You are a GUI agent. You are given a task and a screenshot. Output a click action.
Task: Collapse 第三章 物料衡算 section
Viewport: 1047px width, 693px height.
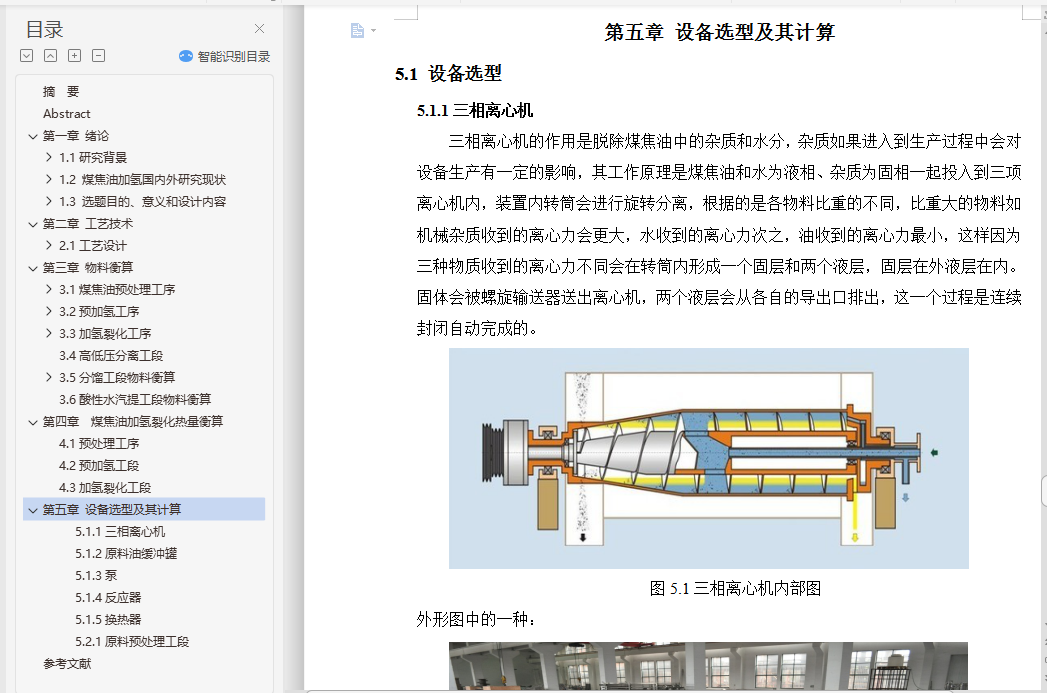[x=33, y=268]
